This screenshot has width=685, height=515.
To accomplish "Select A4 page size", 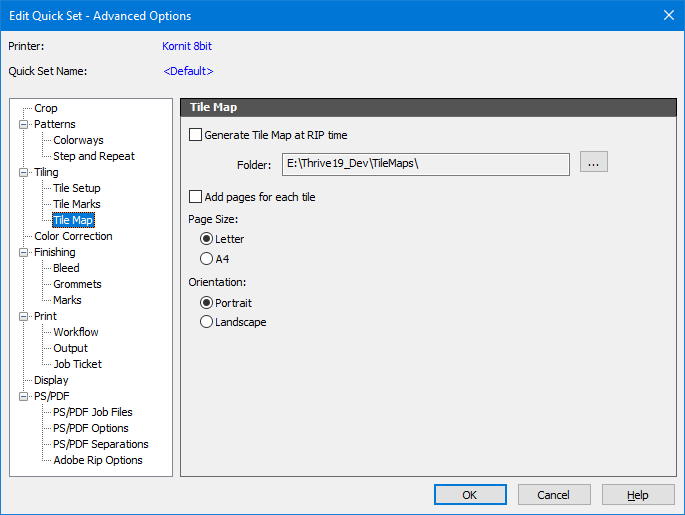I will (207, 259).
